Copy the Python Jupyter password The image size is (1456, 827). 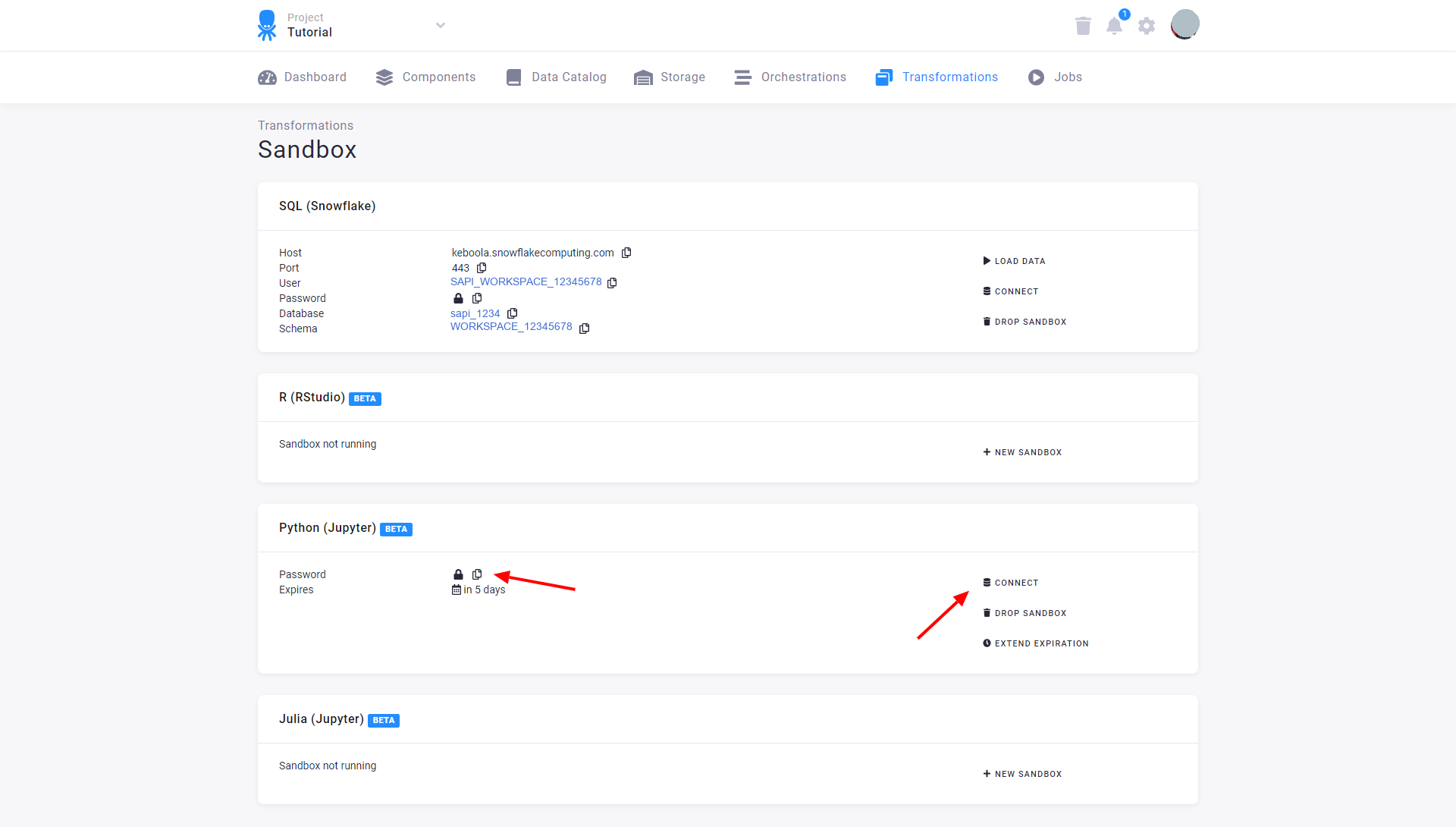point(477,574)
